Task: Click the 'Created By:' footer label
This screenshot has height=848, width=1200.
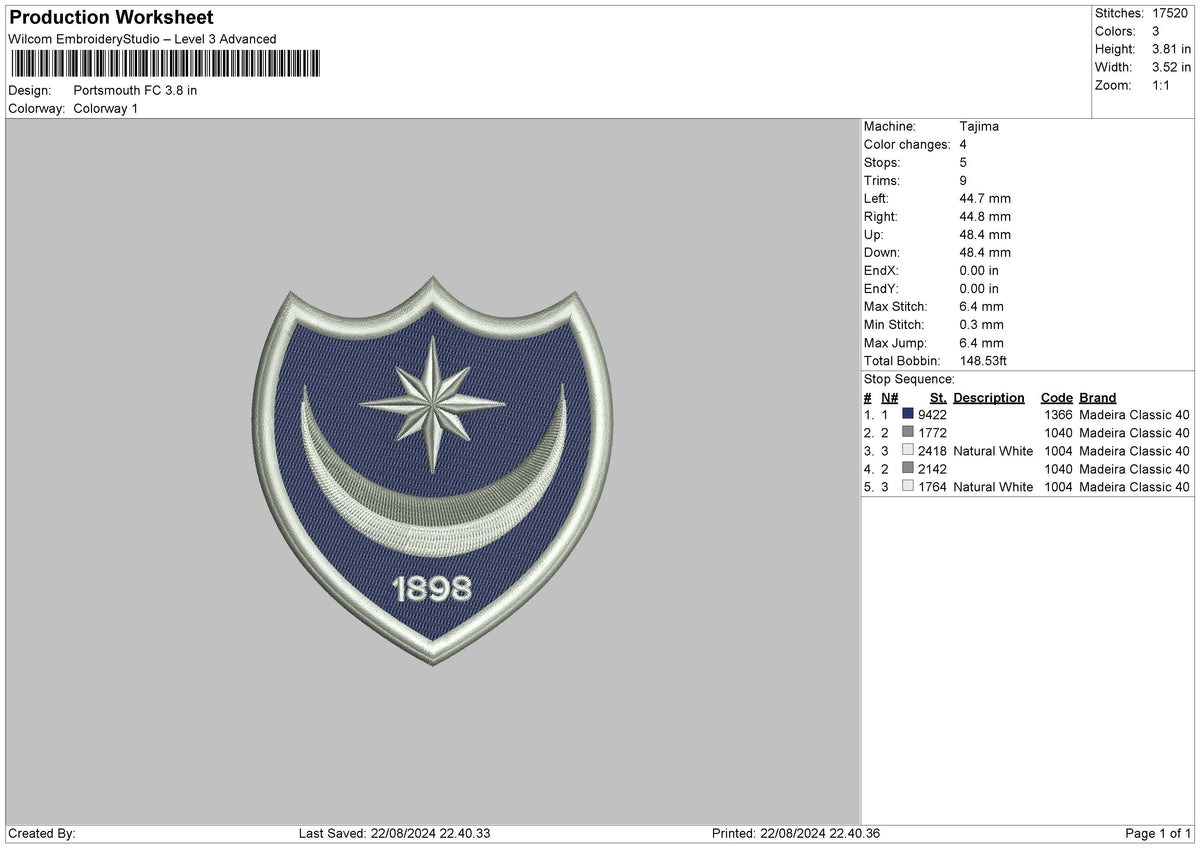Action: click(41, 834)
